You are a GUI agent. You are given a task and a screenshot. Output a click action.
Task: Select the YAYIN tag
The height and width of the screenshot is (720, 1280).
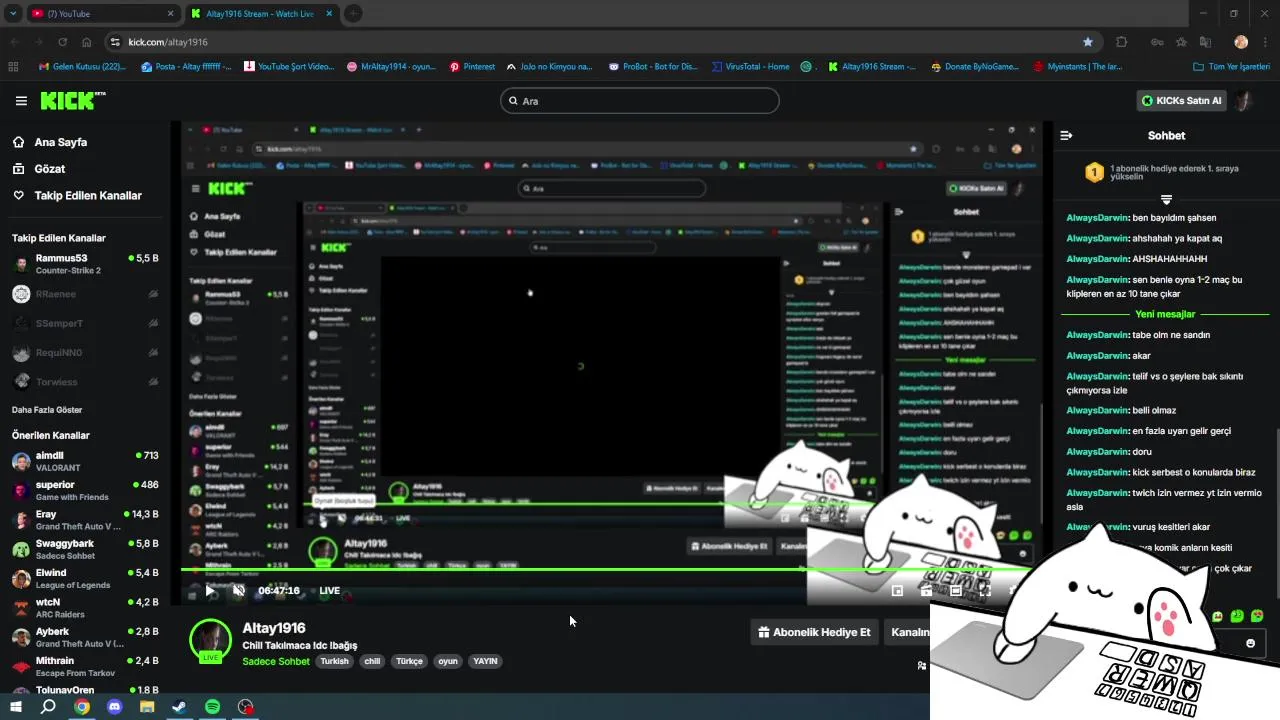point(485,661)
